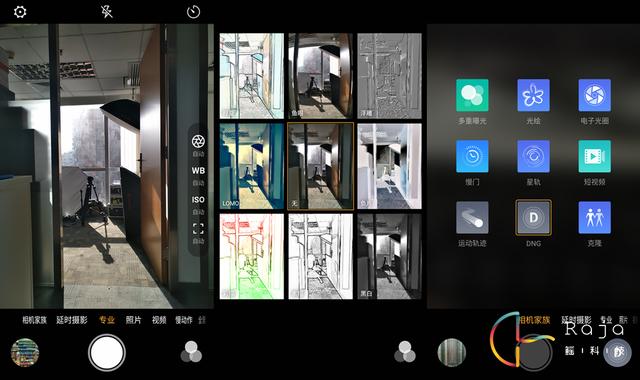Viewport: 640px width, 380px height.
Task: Choose the fisheye filter preview
Action: [320, 76]
